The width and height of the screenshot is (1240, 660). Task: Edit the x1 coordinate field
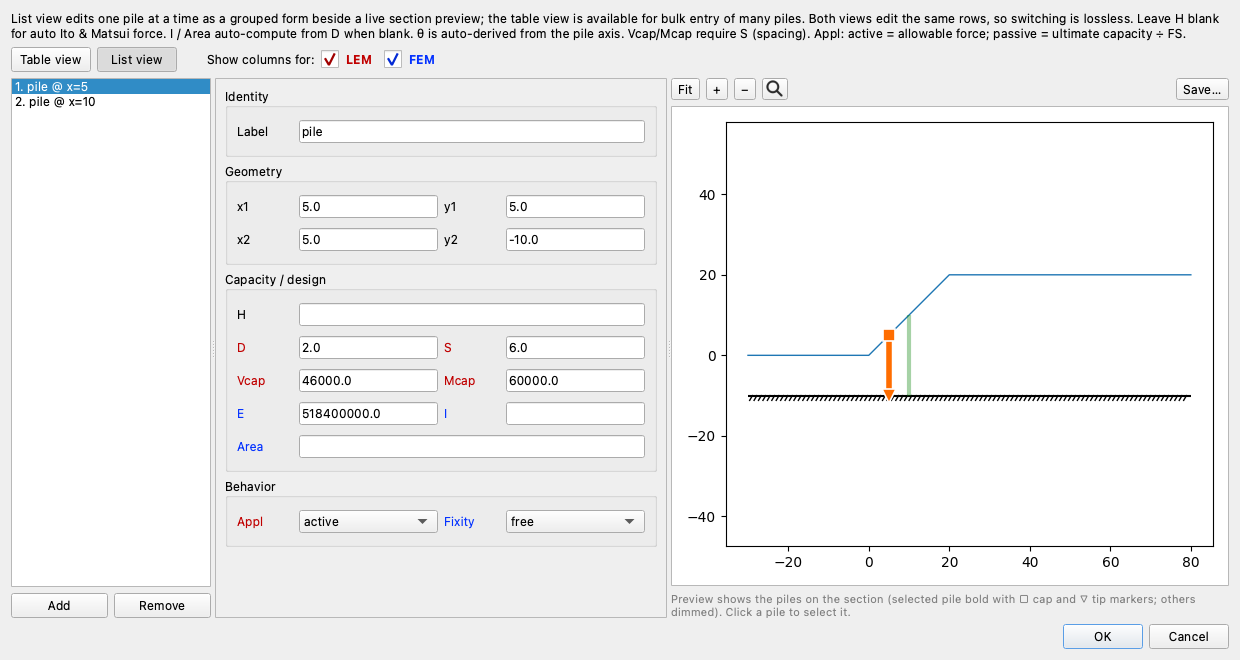368,207
